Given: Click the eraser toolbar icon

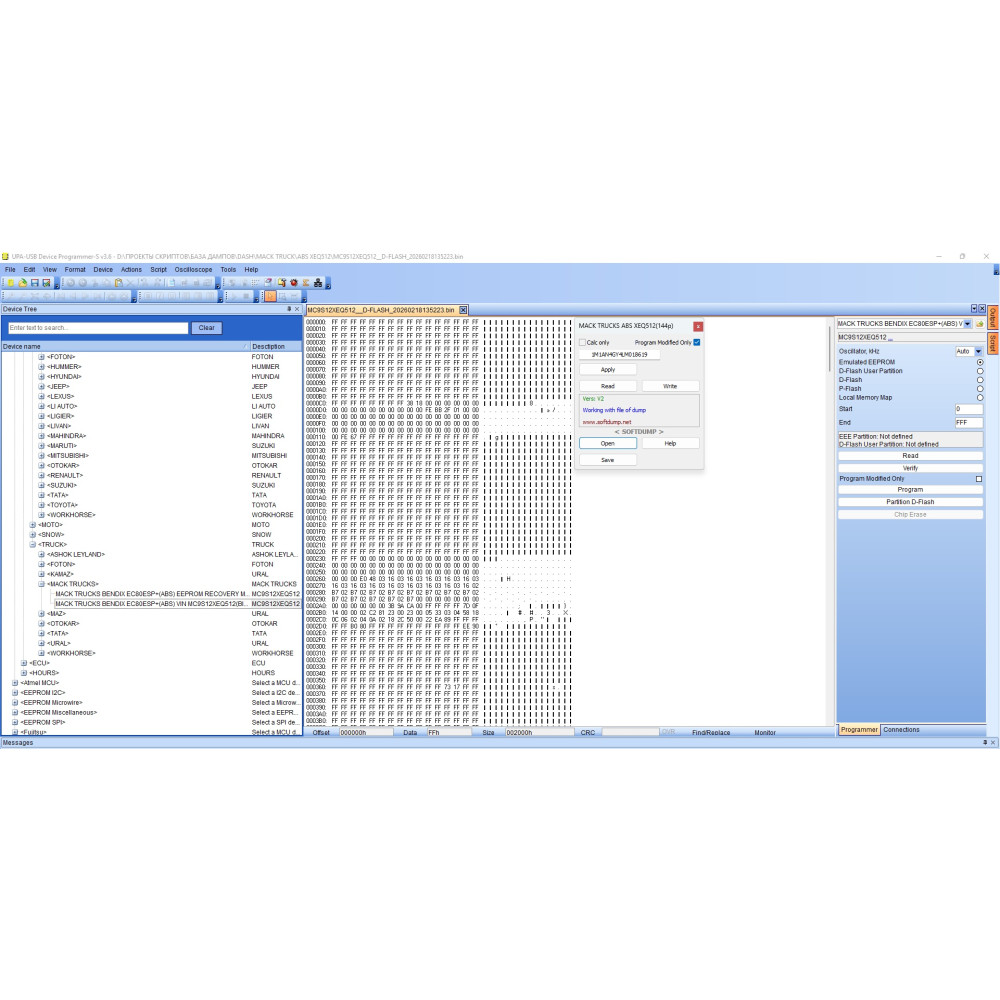Looking at the screenshot, I should coord(268,283).
